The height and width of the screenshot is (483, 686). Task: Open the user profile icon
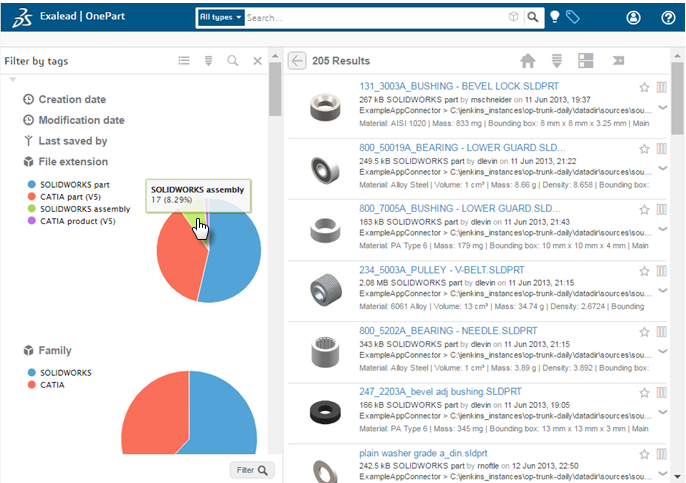(x=633, y=18)
